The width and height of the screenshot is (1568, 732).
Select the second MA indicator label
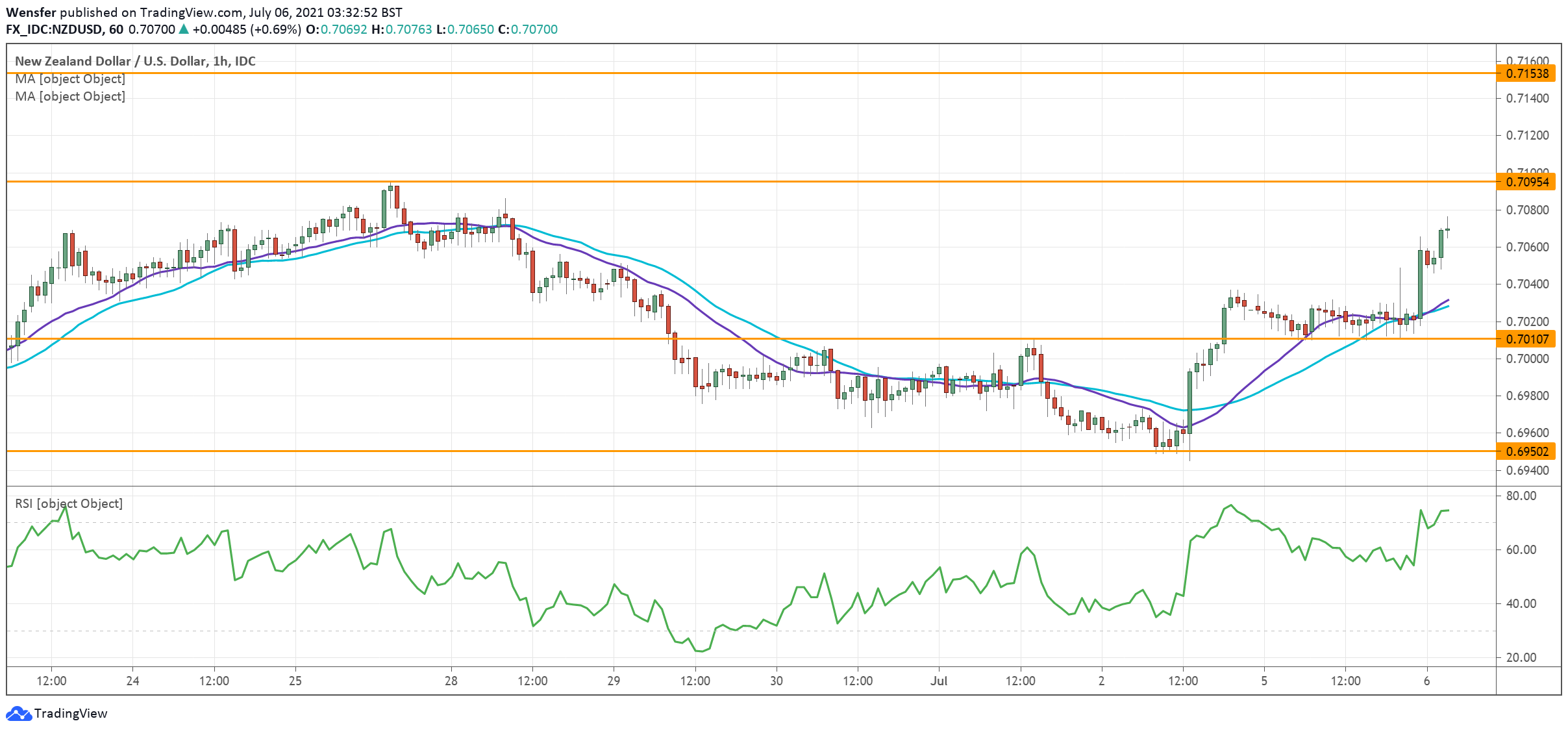pos(70,96)
